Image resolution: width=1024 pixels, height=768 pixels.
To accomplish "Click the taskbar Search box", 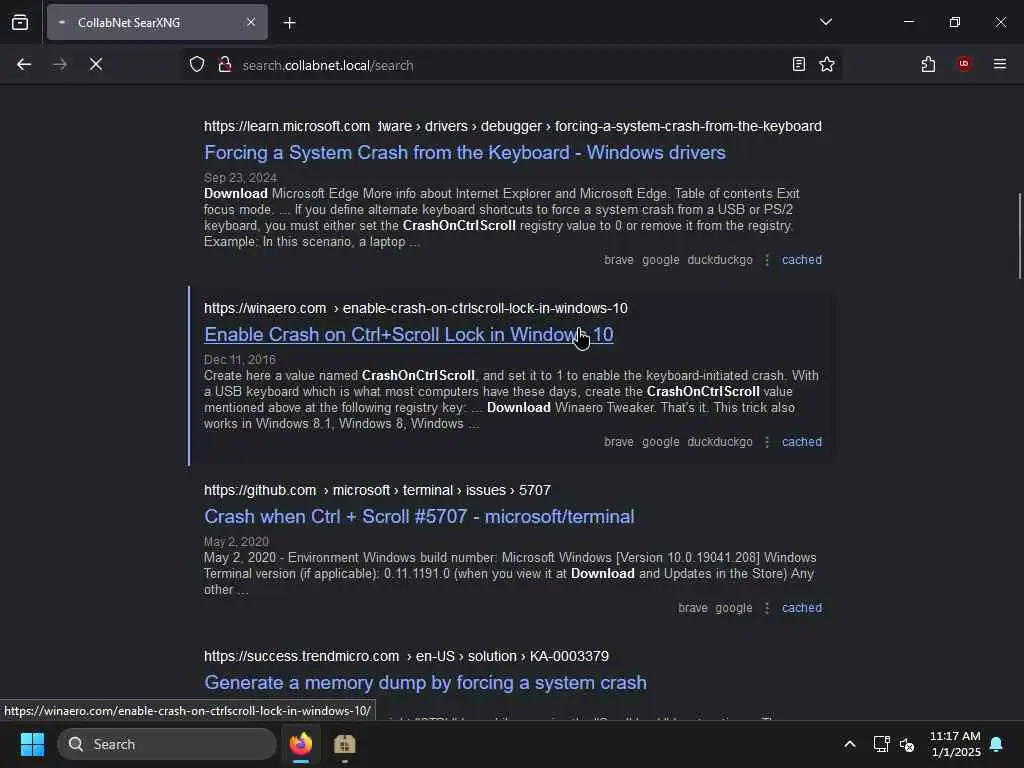I will coord(167,744).
